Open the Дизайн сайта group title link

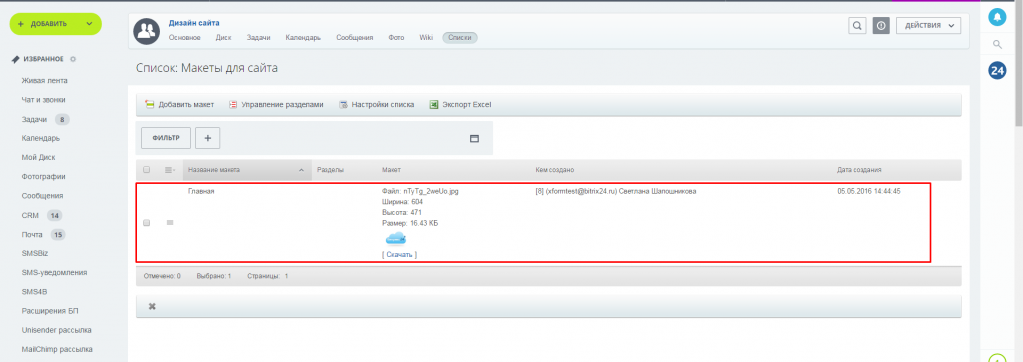(194, 23)
